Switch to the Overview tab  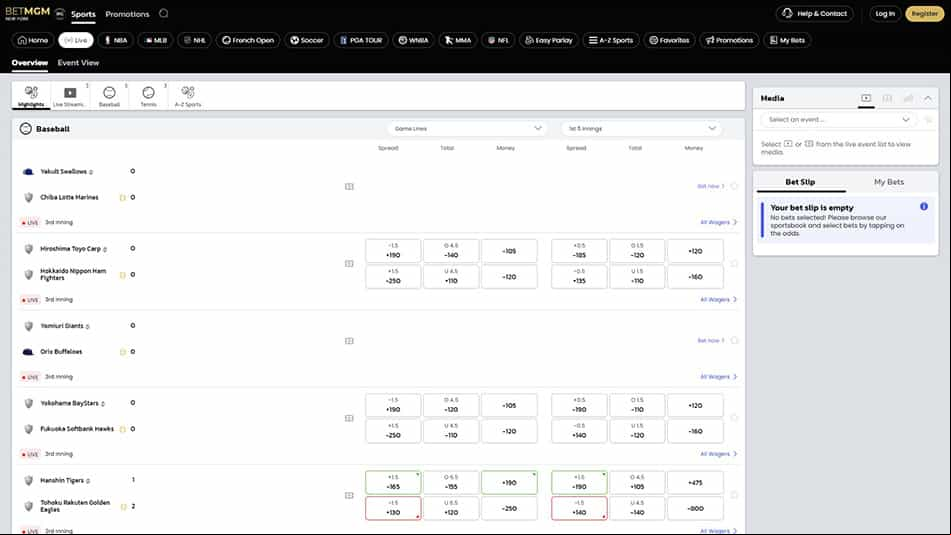coord(30,63)
